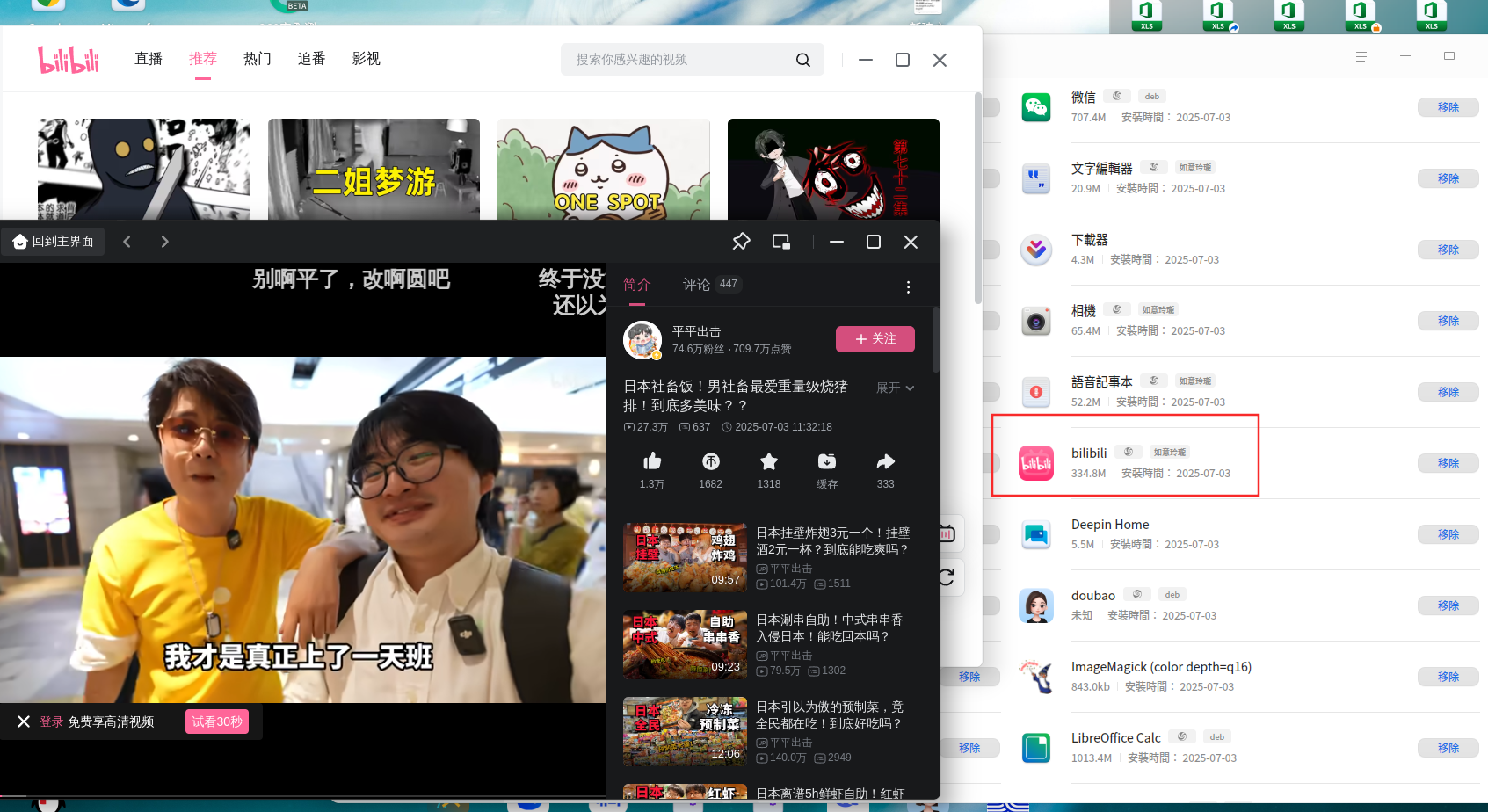Go back with the left arrow
Image resolution: width=1488 pixels, height=812 pixels.
[127, 242]
